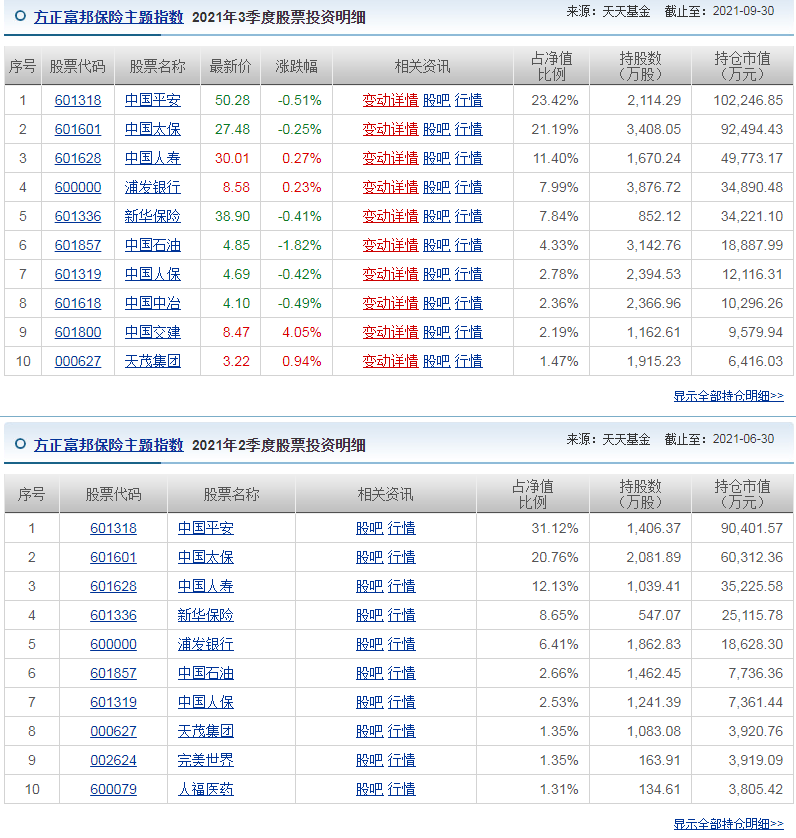
Task: Open stock code 600000 in Q3 table
Action: tap(78, 188)
